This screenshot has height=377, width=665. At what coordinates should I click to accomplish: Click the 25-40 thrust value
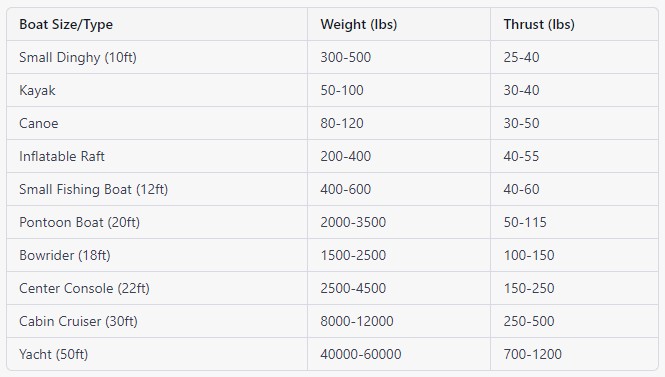(x=521, y=57)
